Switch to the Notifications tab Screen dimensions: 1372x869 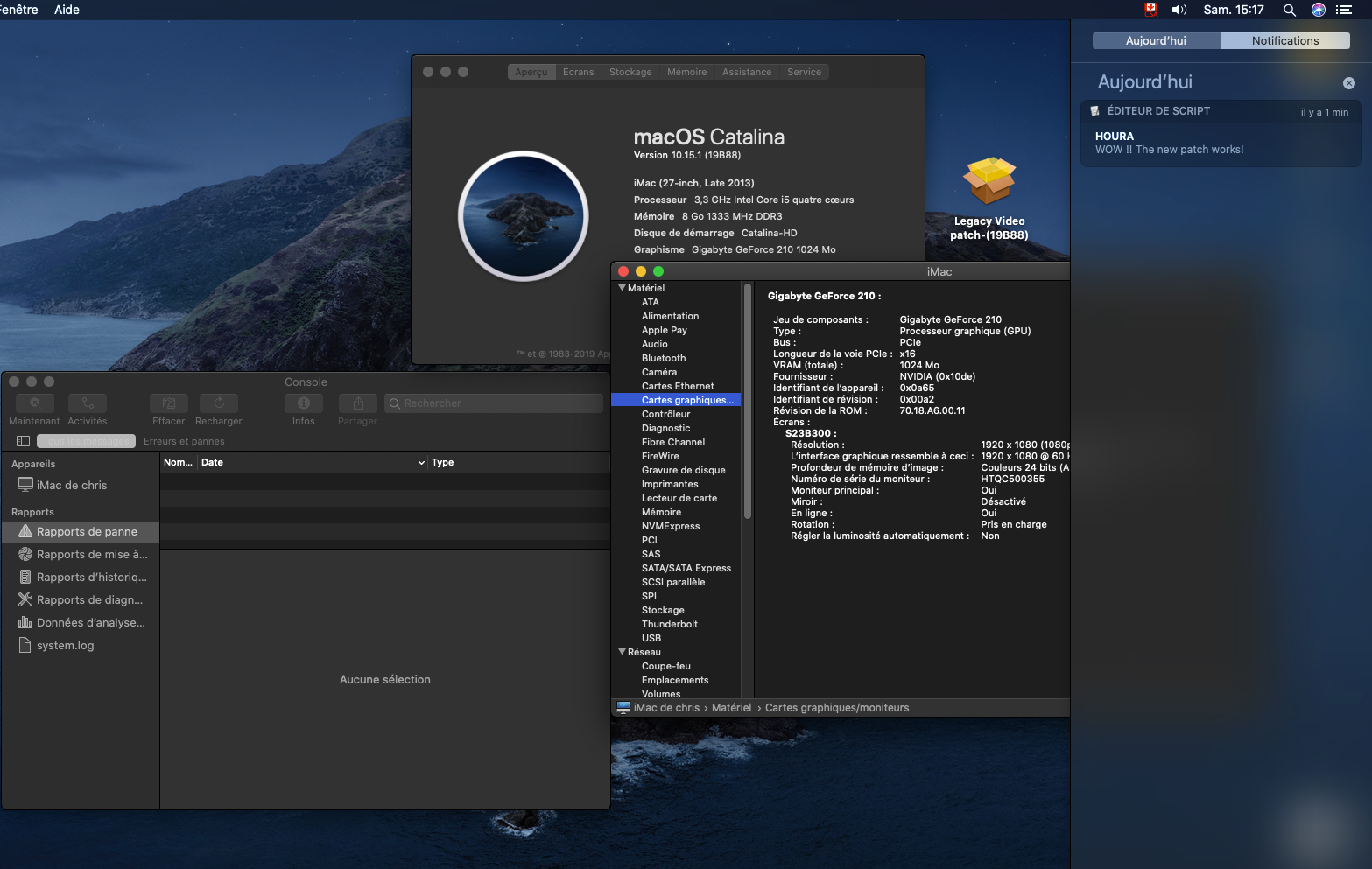1284,41
